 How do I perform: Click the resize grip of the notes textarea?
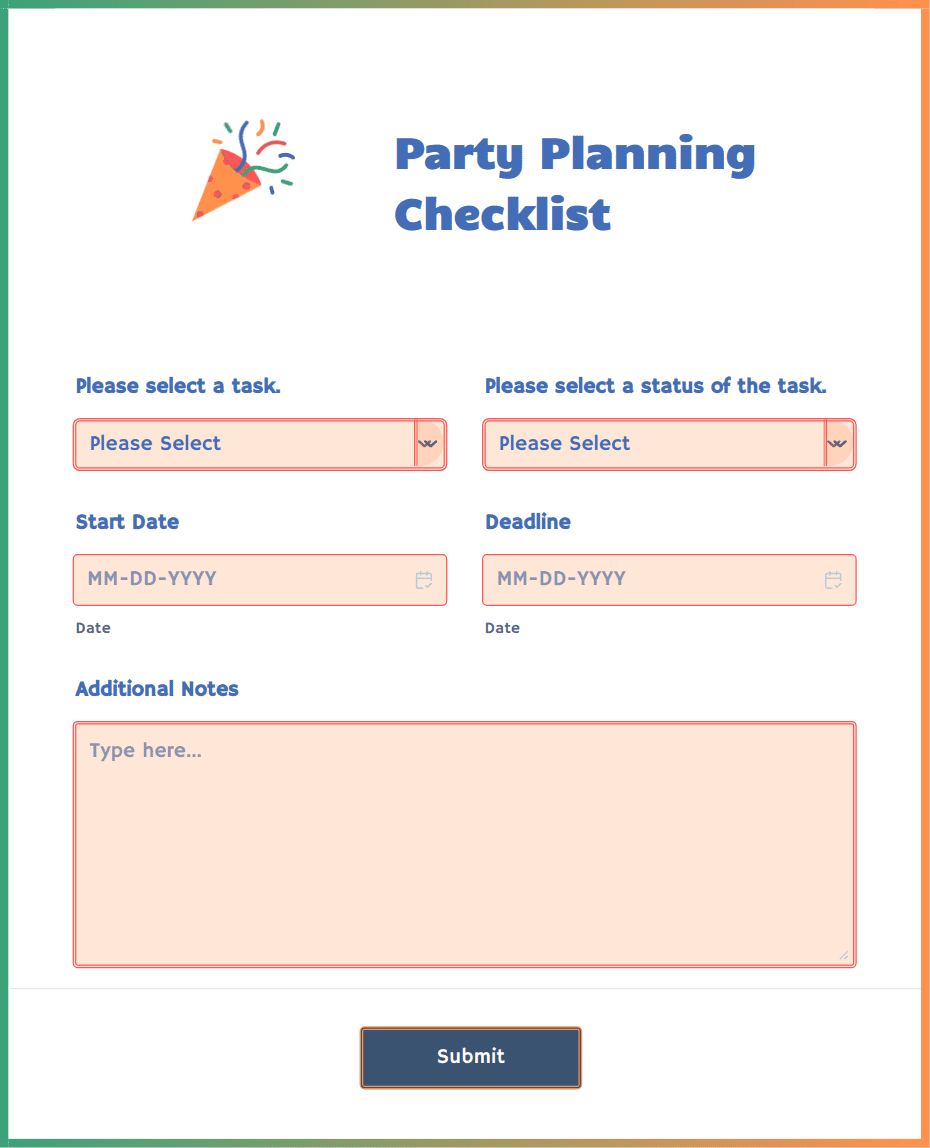845,956
